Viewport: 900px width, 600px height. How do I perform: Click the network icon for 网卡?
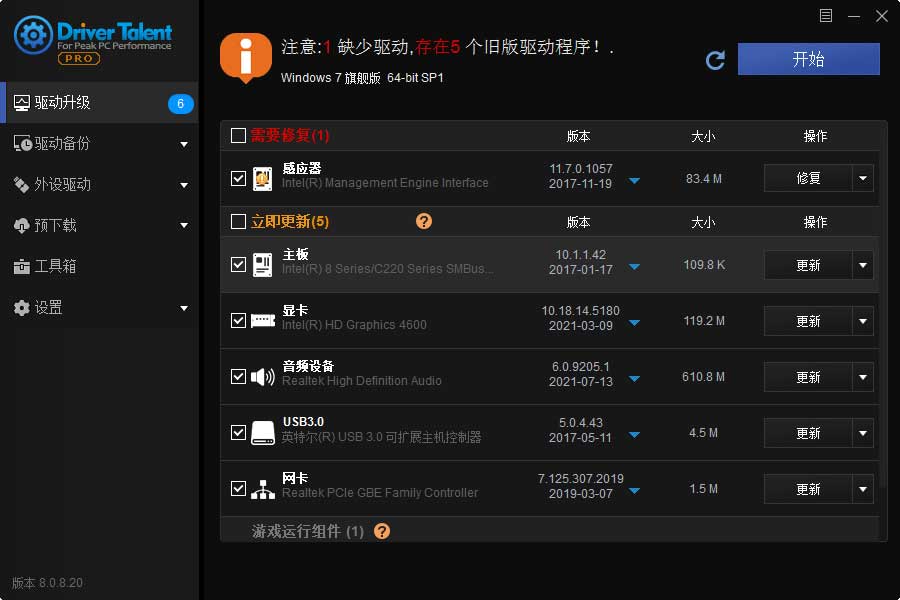tap(263, 489)
